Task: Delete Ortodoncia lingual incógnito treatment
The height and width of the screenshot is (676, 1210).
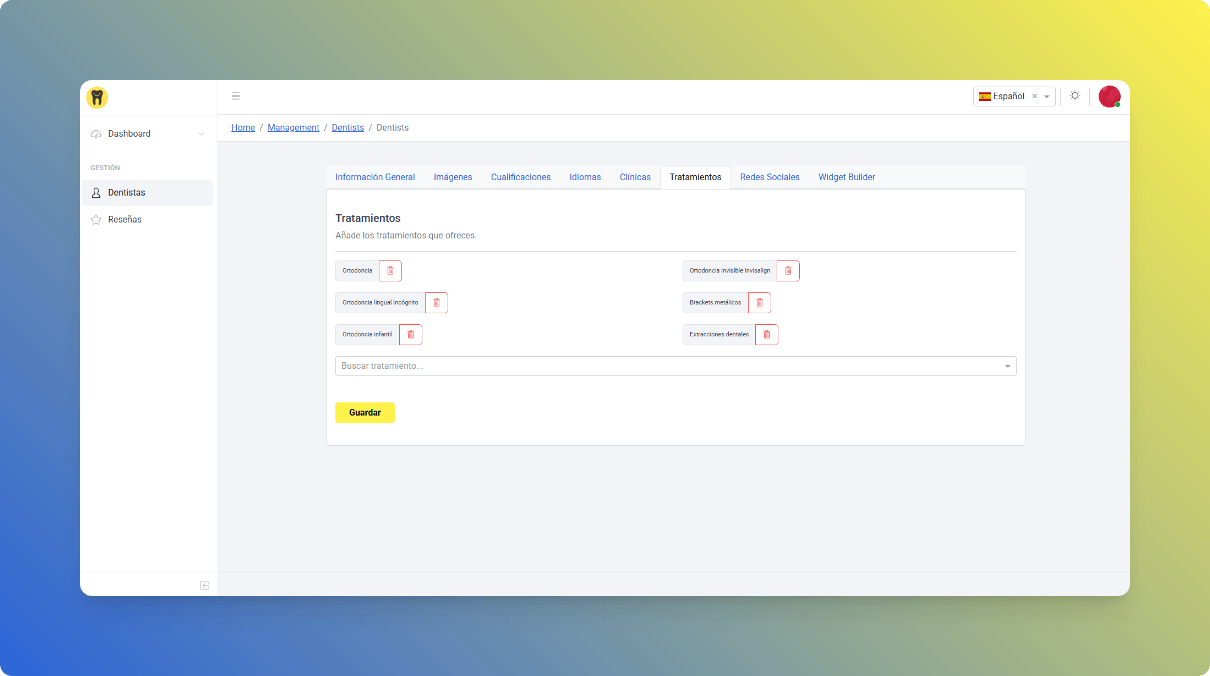Action: click(436, 303)
